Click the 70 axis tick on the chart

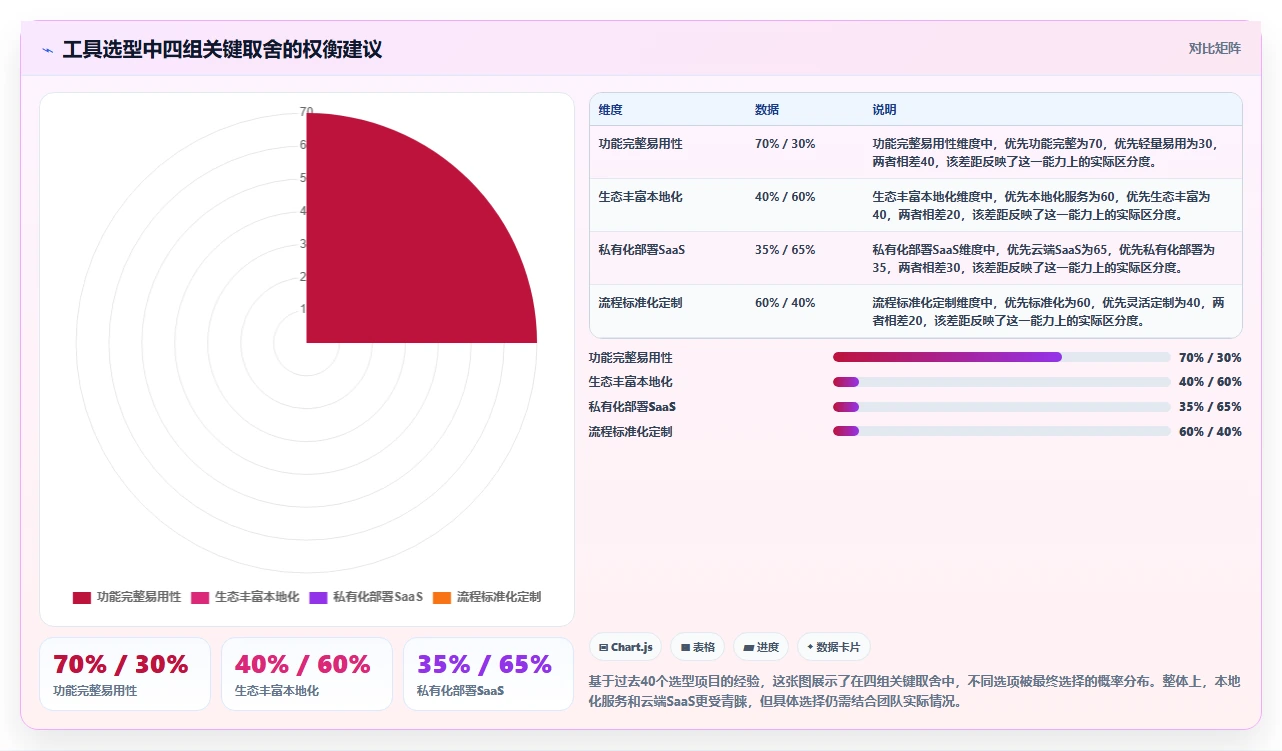click(x=306, y=112)
